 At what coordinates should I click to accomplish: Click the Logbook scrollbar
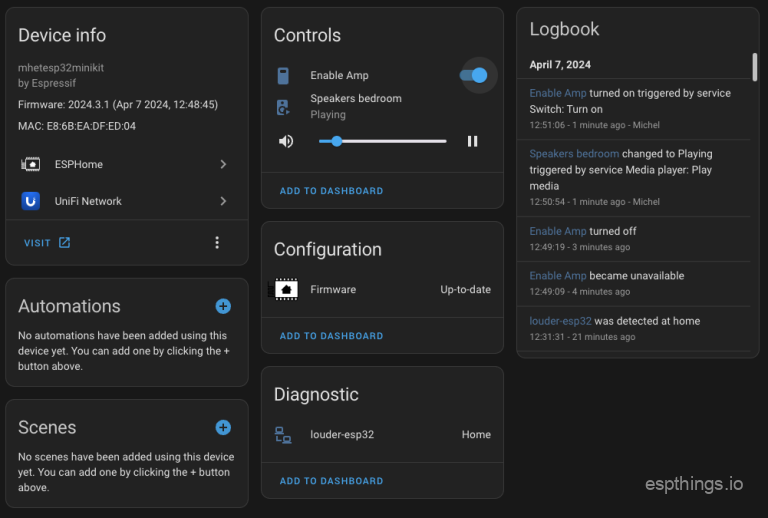(754, 67)
